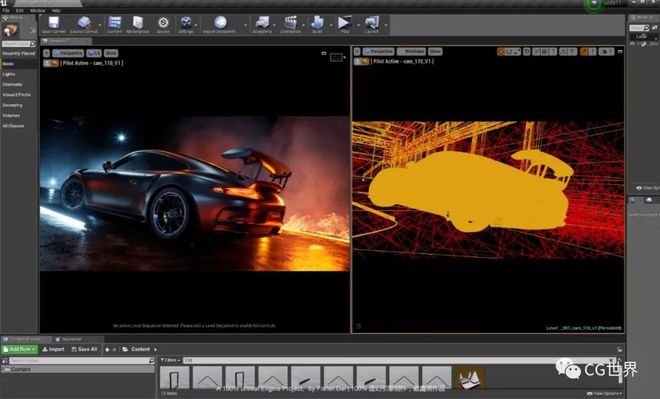Click Import button in Content Browser
Viewport: 660px width, 399px height.
(53, 349)
